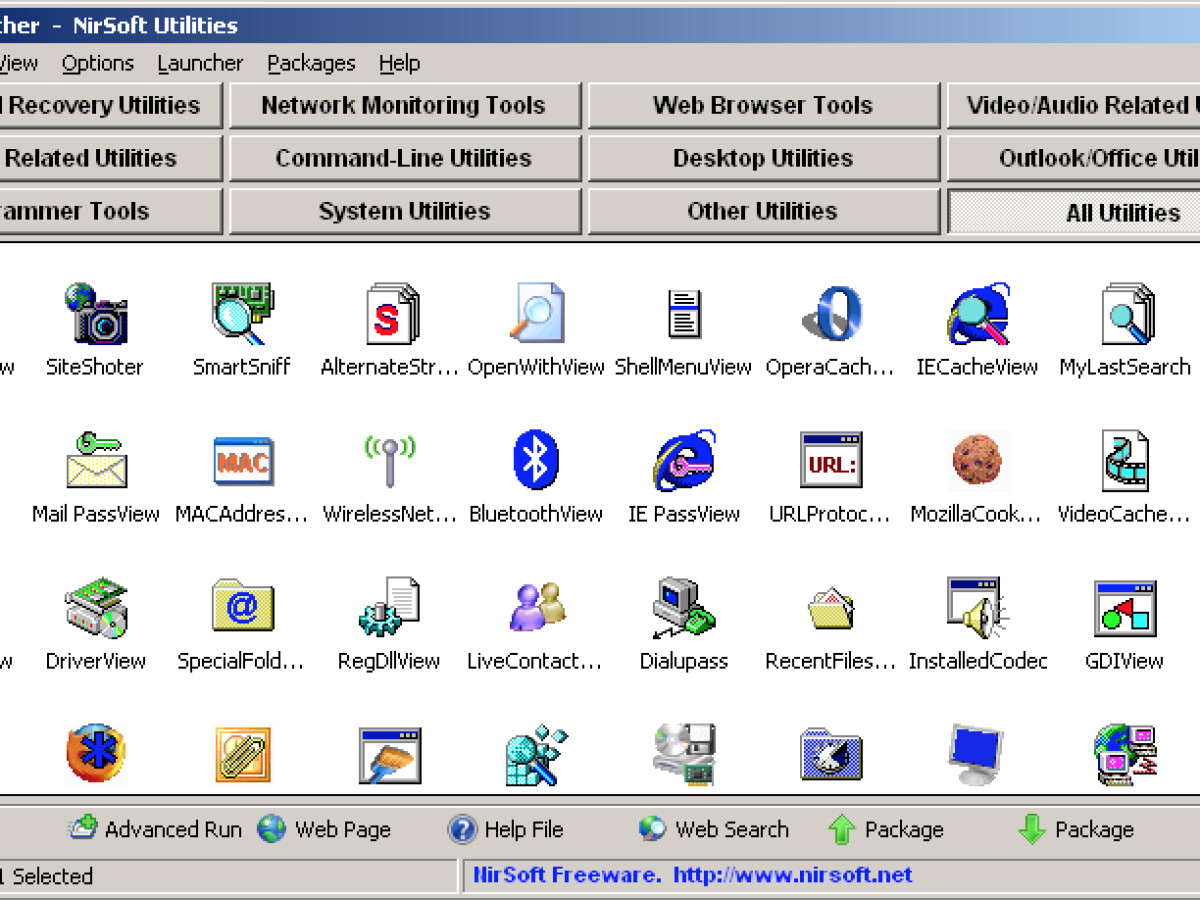1200x900 pixels.
Task: Open the Launcher menu
Action: (x=200, y=63)
